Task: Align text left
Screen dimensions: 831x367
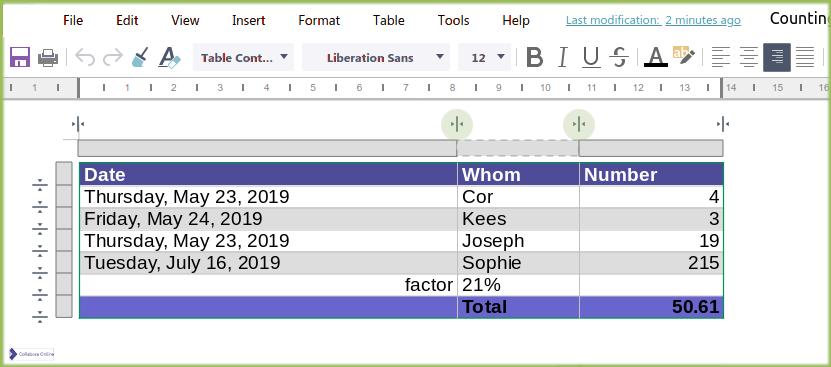Action: (721, 57)
